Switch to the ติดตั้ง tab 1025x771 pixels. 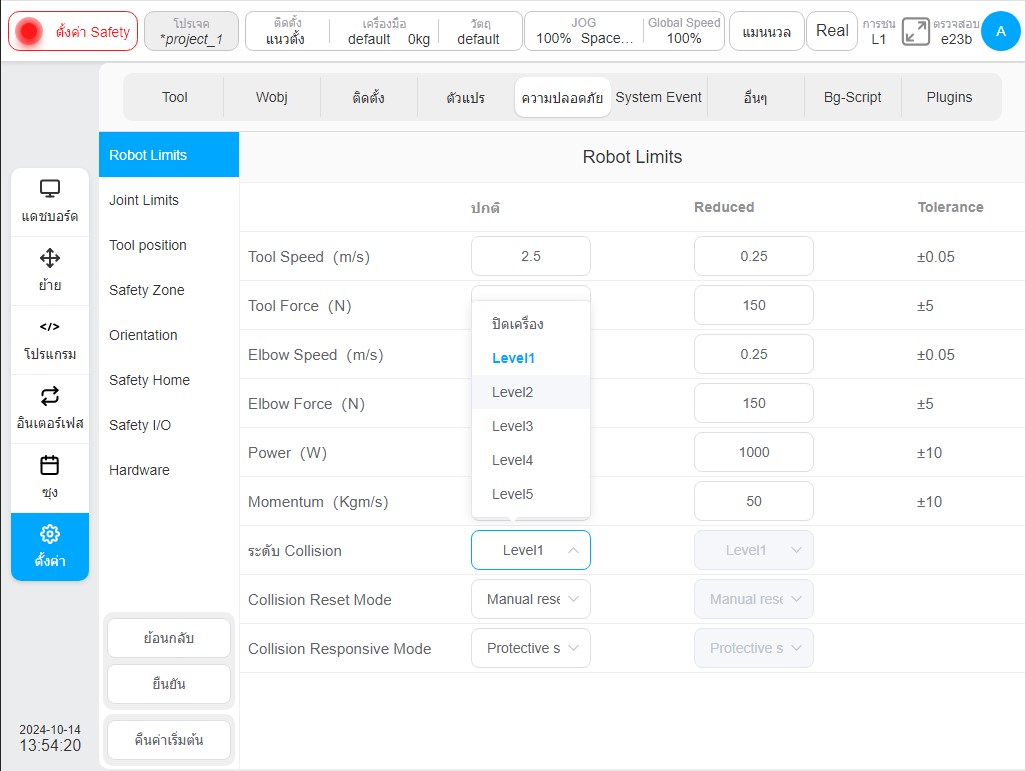pyautogui.click(x=368, y=97)
